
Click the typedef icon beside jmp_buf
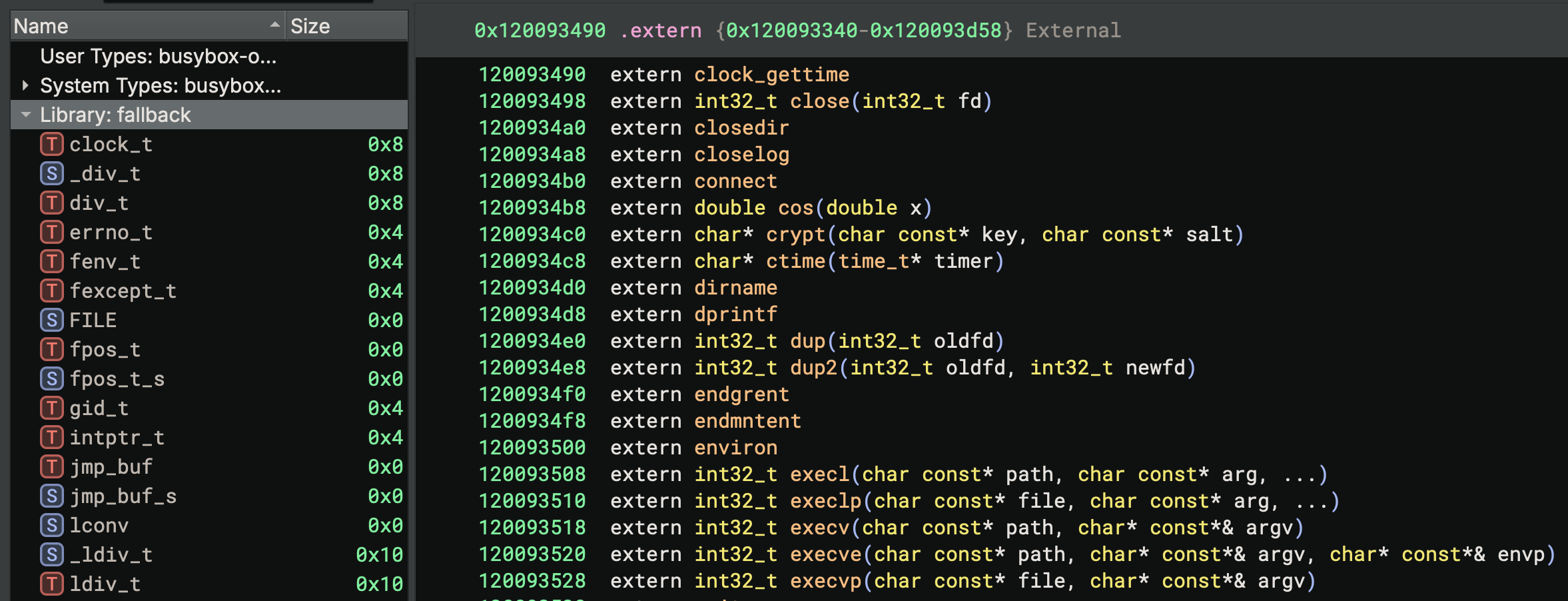point(52,467)
